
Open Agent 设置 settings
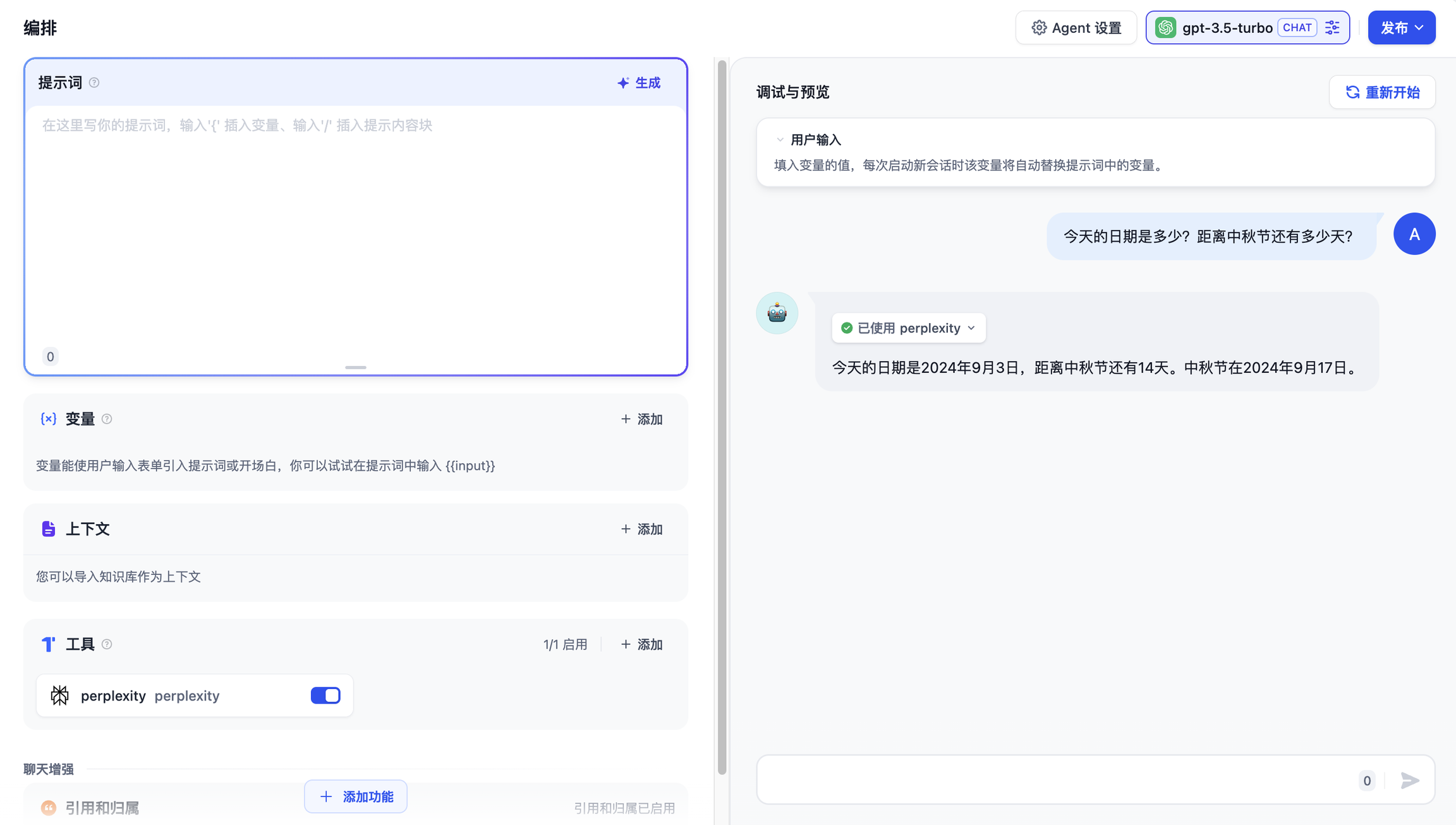1076,28
